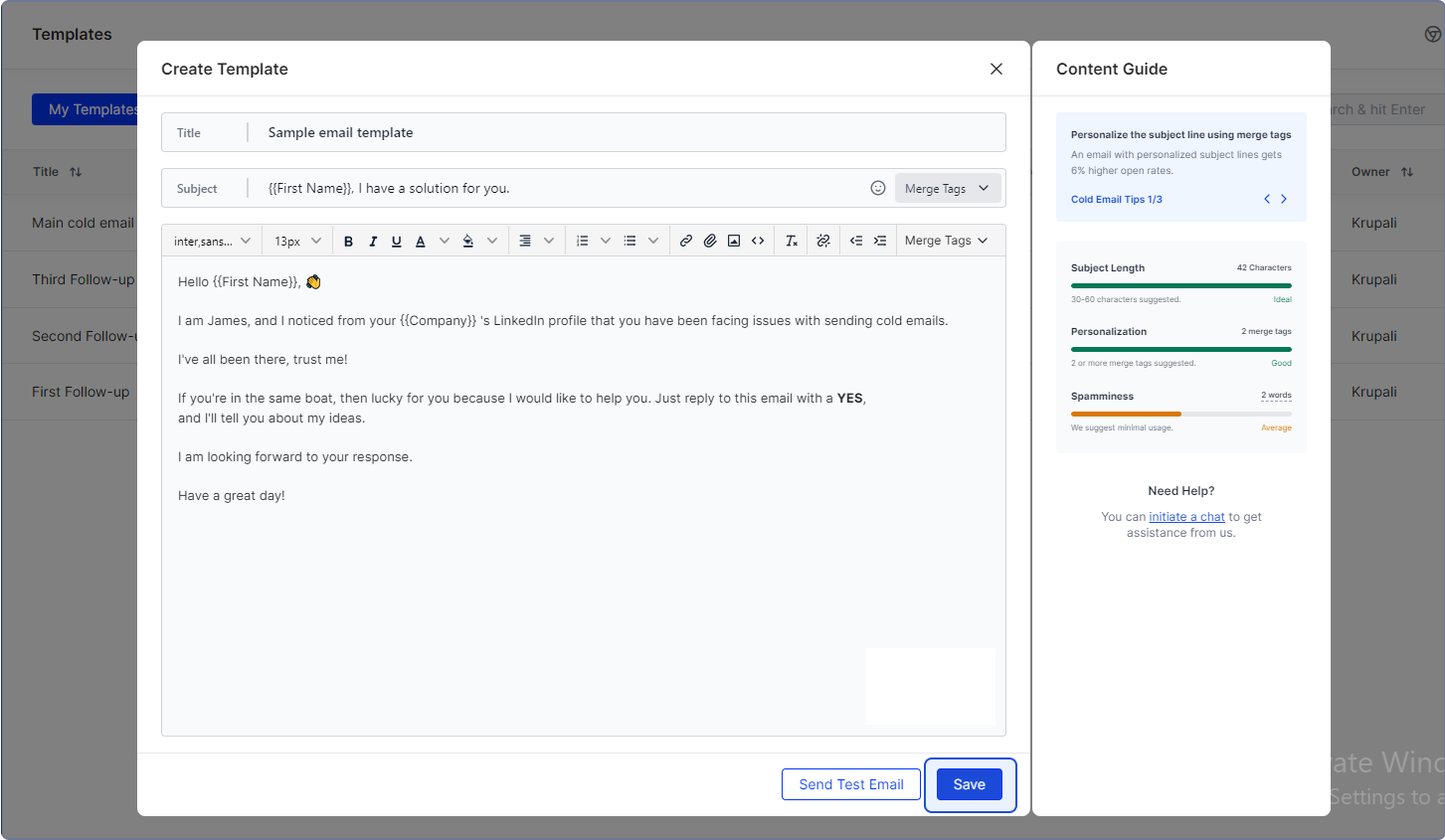This screenshot has height=840, width=1445.
Task: Click Cold Email Tips 1/3 label
Action: pyautogui.click(x=1117, y=200)
